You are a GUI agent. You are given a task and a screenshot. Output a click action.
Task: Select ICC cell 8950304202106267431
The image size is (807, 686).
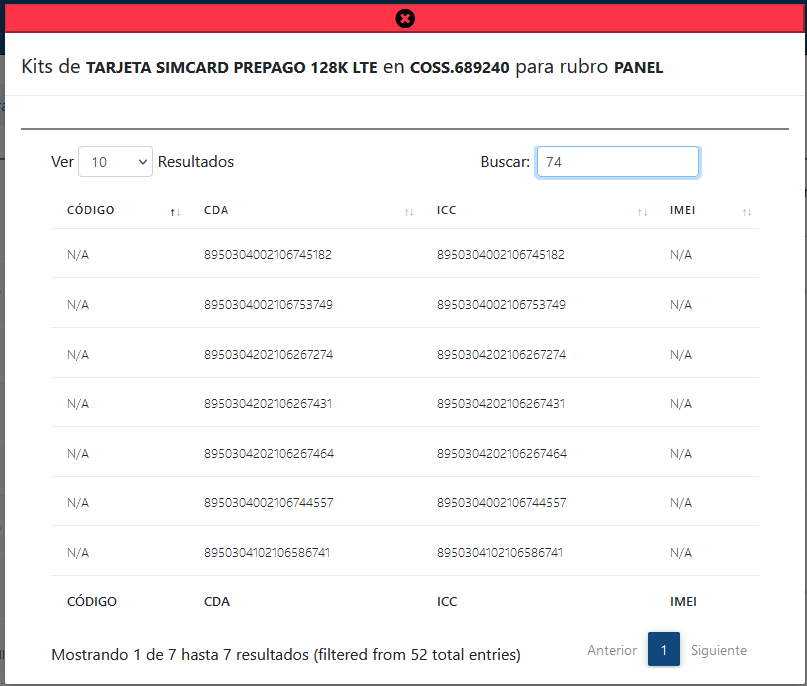[x=501, y=404]
